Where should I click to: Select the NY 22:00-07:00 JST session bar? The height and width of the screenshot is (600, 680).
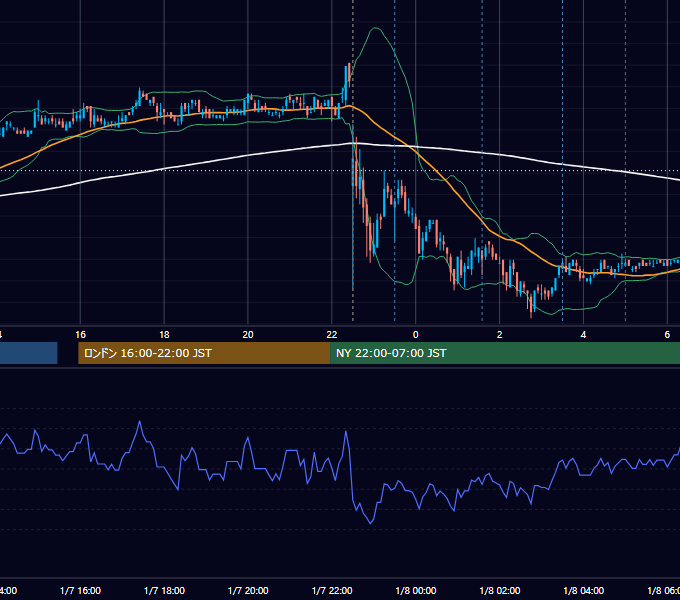point(505,353)
